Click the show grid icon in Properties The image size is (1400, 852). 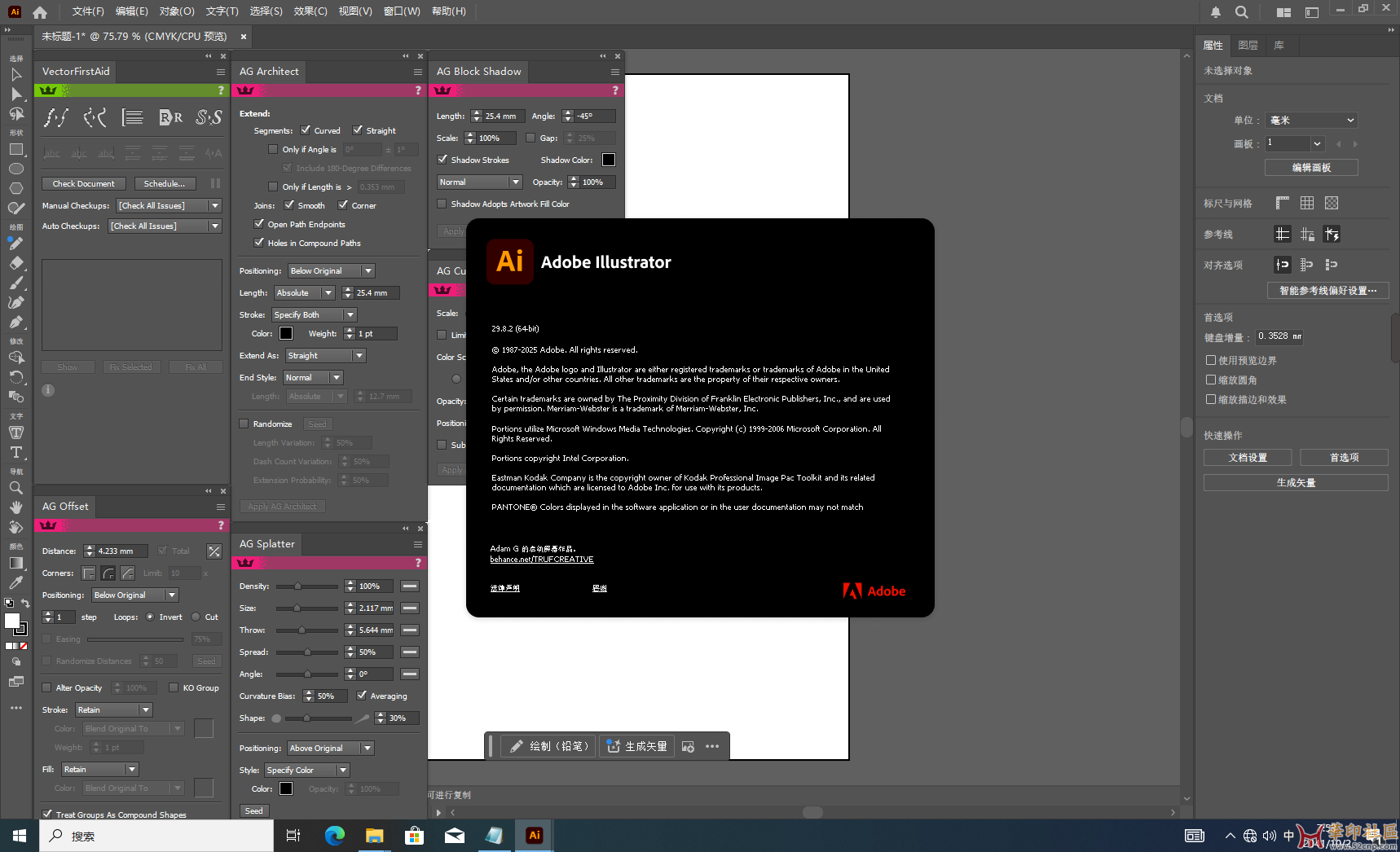pyautogui.click(x=1306, y=203)
